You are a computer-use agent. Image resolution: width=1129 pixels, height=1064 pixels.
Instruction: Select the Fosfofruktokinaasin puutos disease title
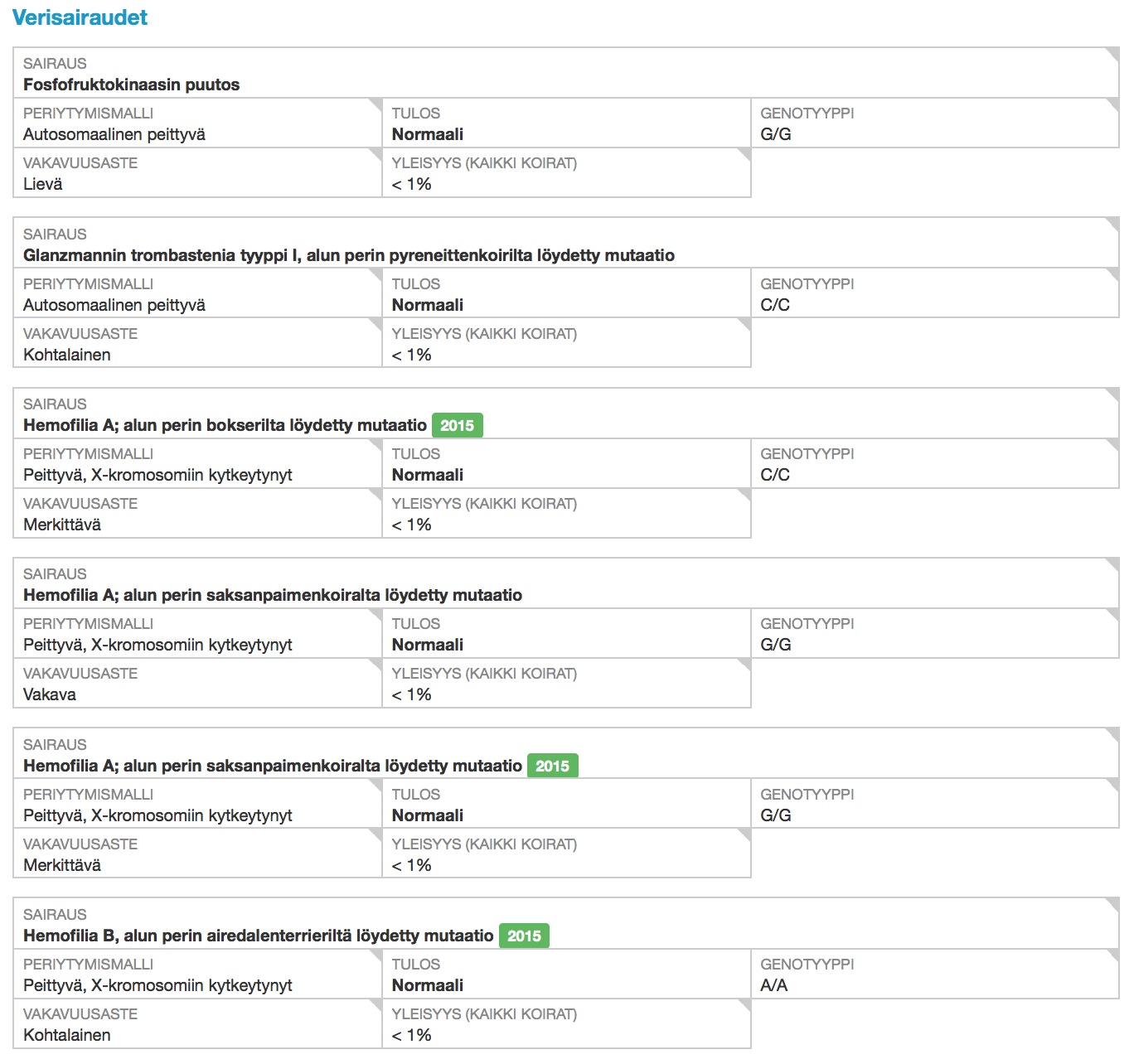(131, 85)
